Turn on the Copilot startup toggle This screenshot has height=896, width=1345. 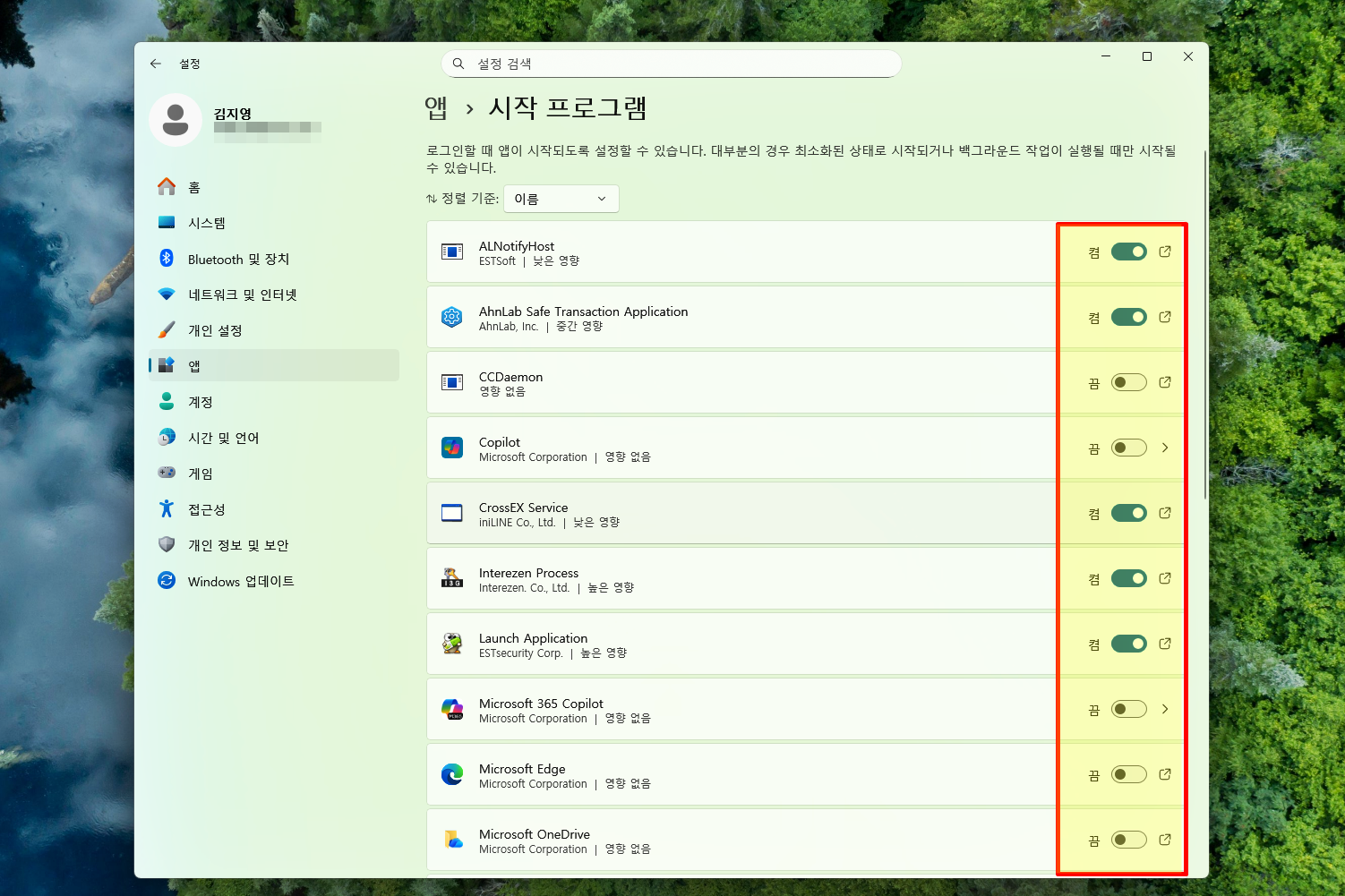(x=1129, y=448)
